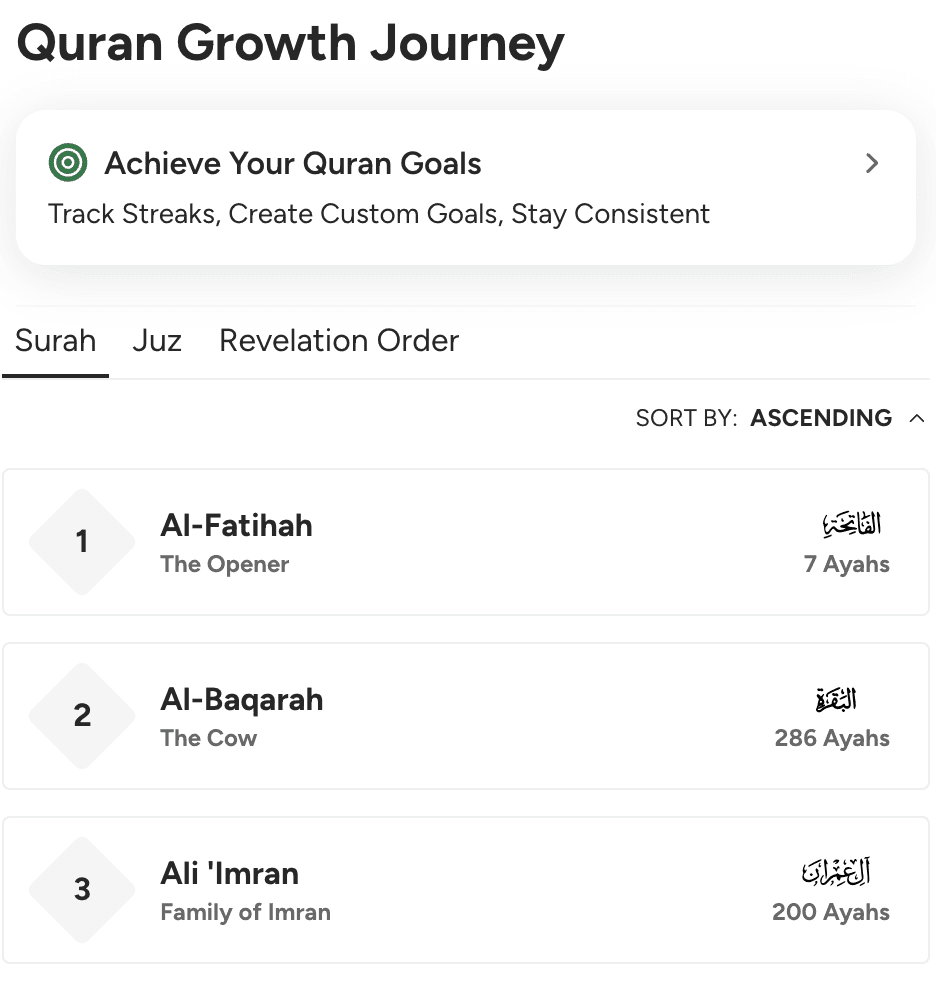
Task: Click Al-Fatihah Arabic calligraphy glyph
Action: [852, 524]
